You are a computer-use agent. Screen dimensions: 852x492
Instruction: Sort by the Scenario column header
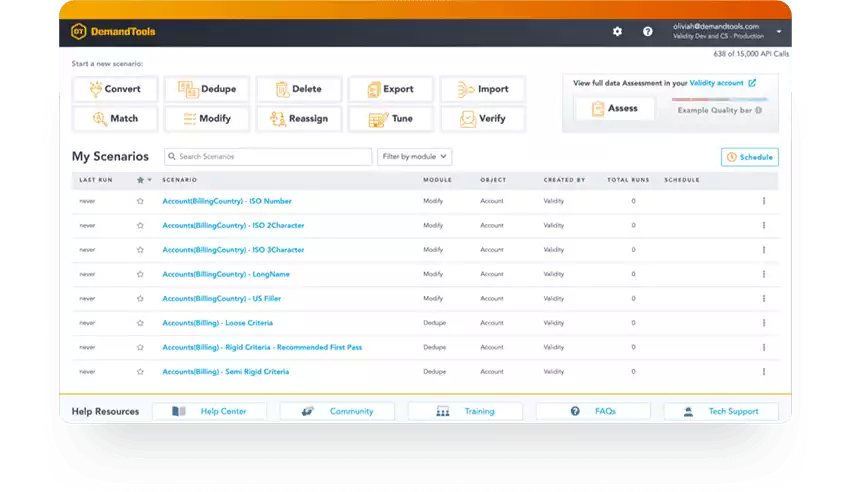(x=179, y=180)
